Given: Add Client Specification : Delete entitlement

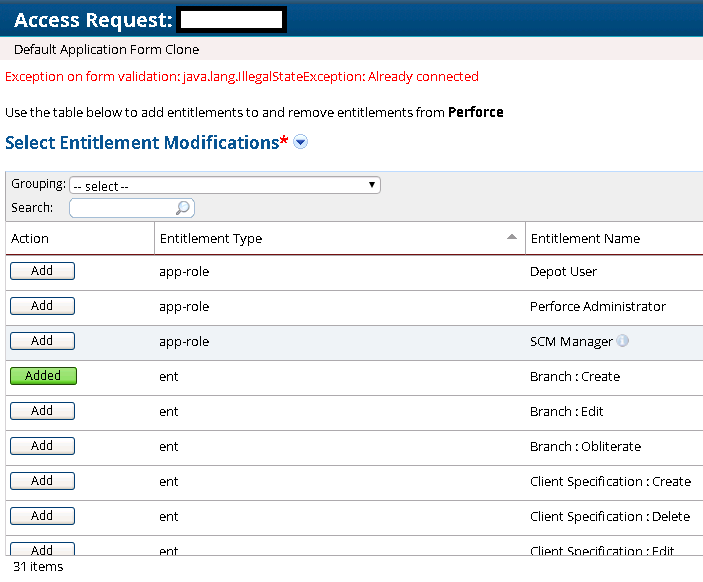Looking at the screenshot, I should 43,516.
